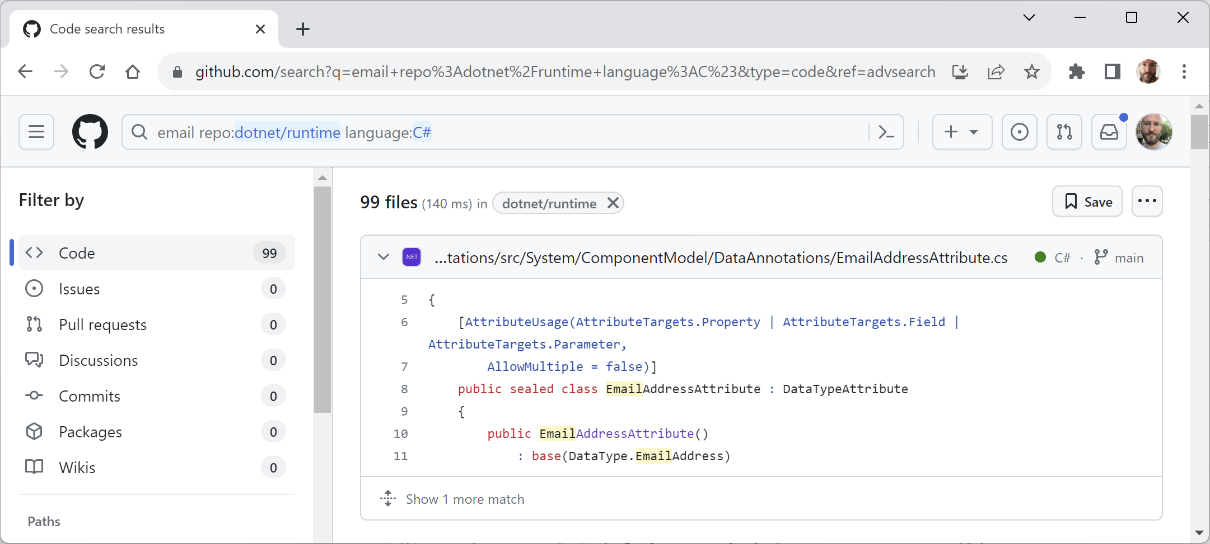Jump to line 10 of the result
This screenshot has width=1210, height=544.
pyautogui.click(x=401, y=434)
